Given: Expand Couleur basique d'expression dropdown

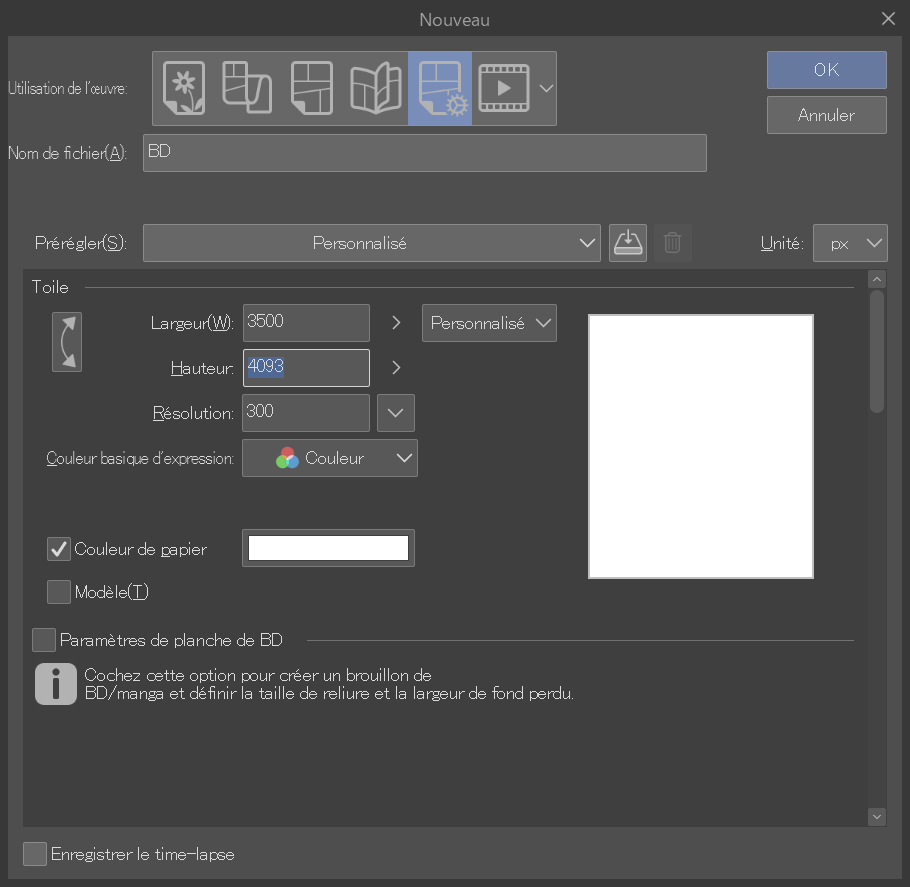Looking at the screenshot, I should pyautogui.click(x=329, y=458).
